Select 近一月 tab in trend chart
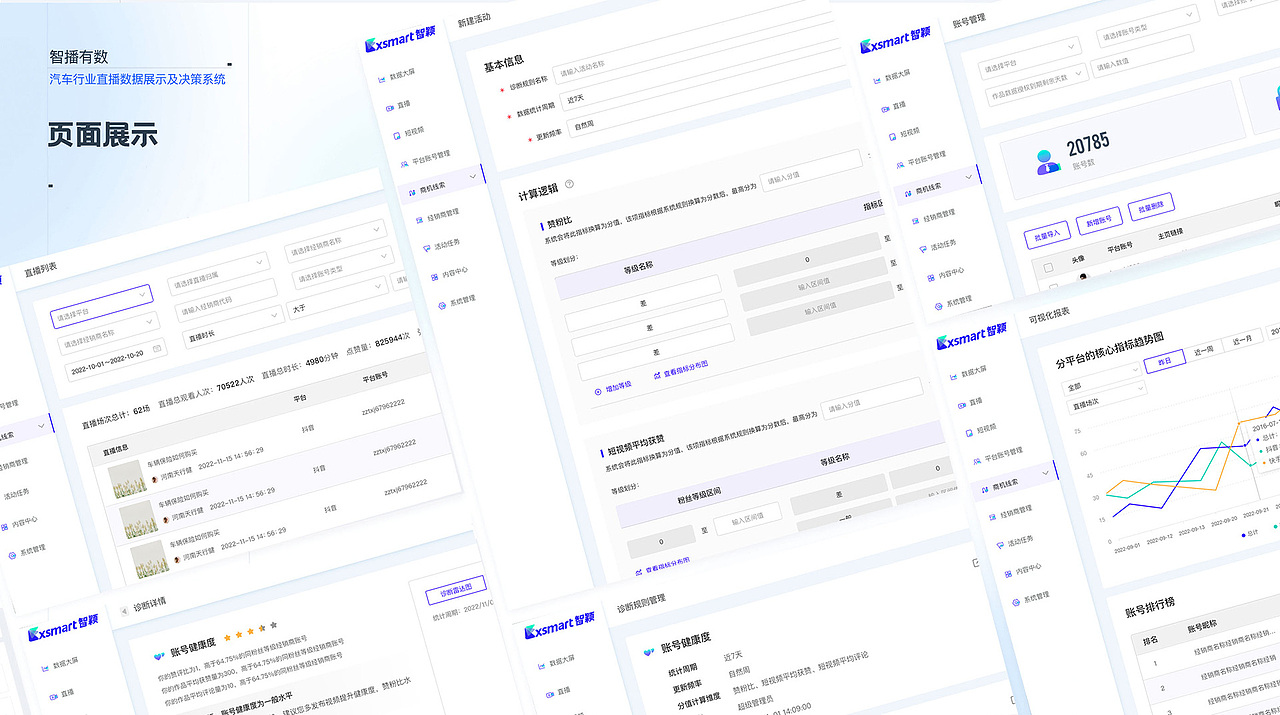1280x715 pixels. click(x=1242, y=339)
